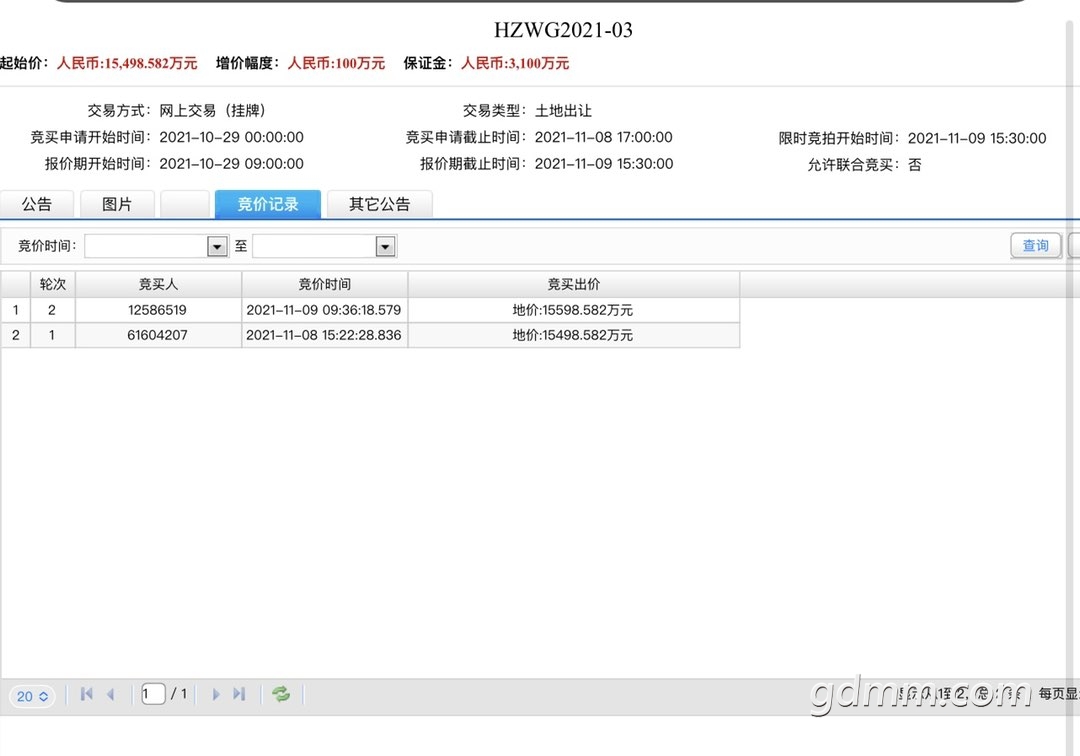Image resolution: width=1080 pixels, height=756 pixels.
Task: Refresh the bid record list
Action: point(281,694)
